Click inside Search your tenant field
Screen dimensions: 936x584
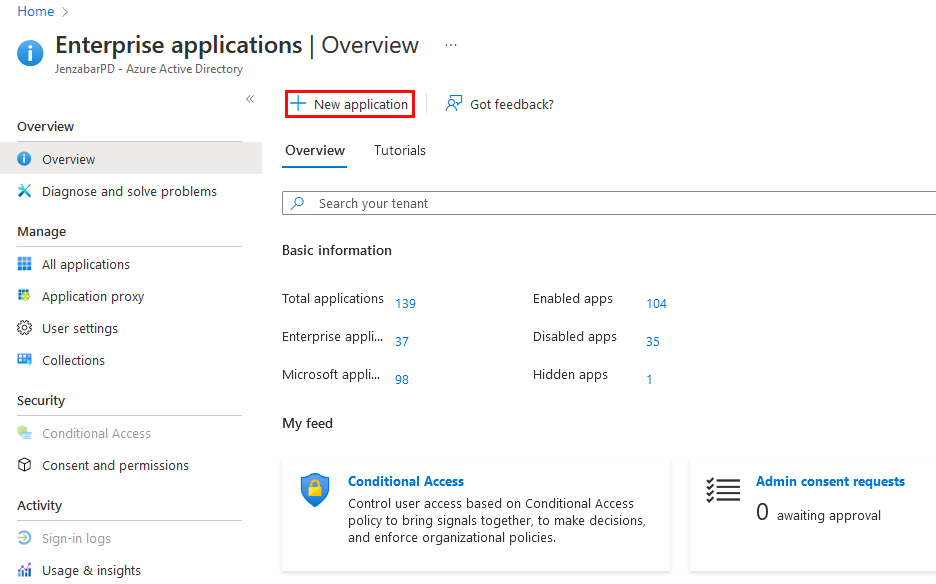[600, 203]
